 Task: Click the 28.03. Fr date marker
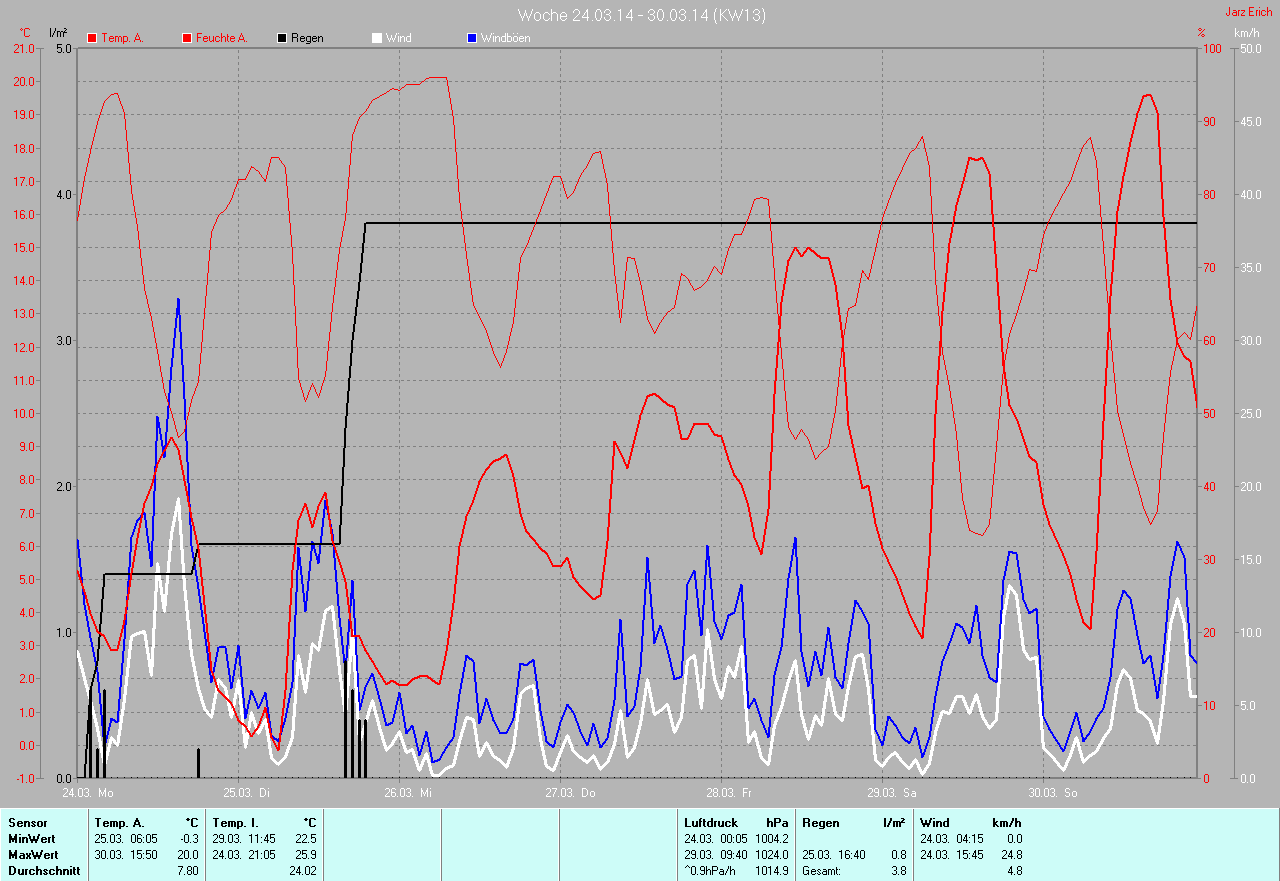tap(730, 793)
